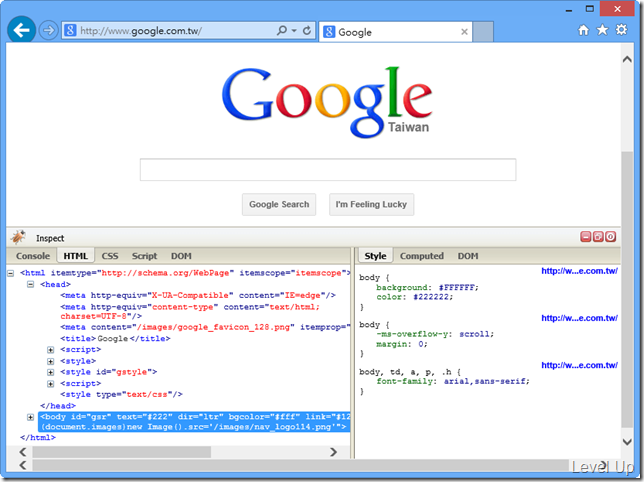Select the closing html tag
Viewport: 644px width, 482px height.
(38, 437)
